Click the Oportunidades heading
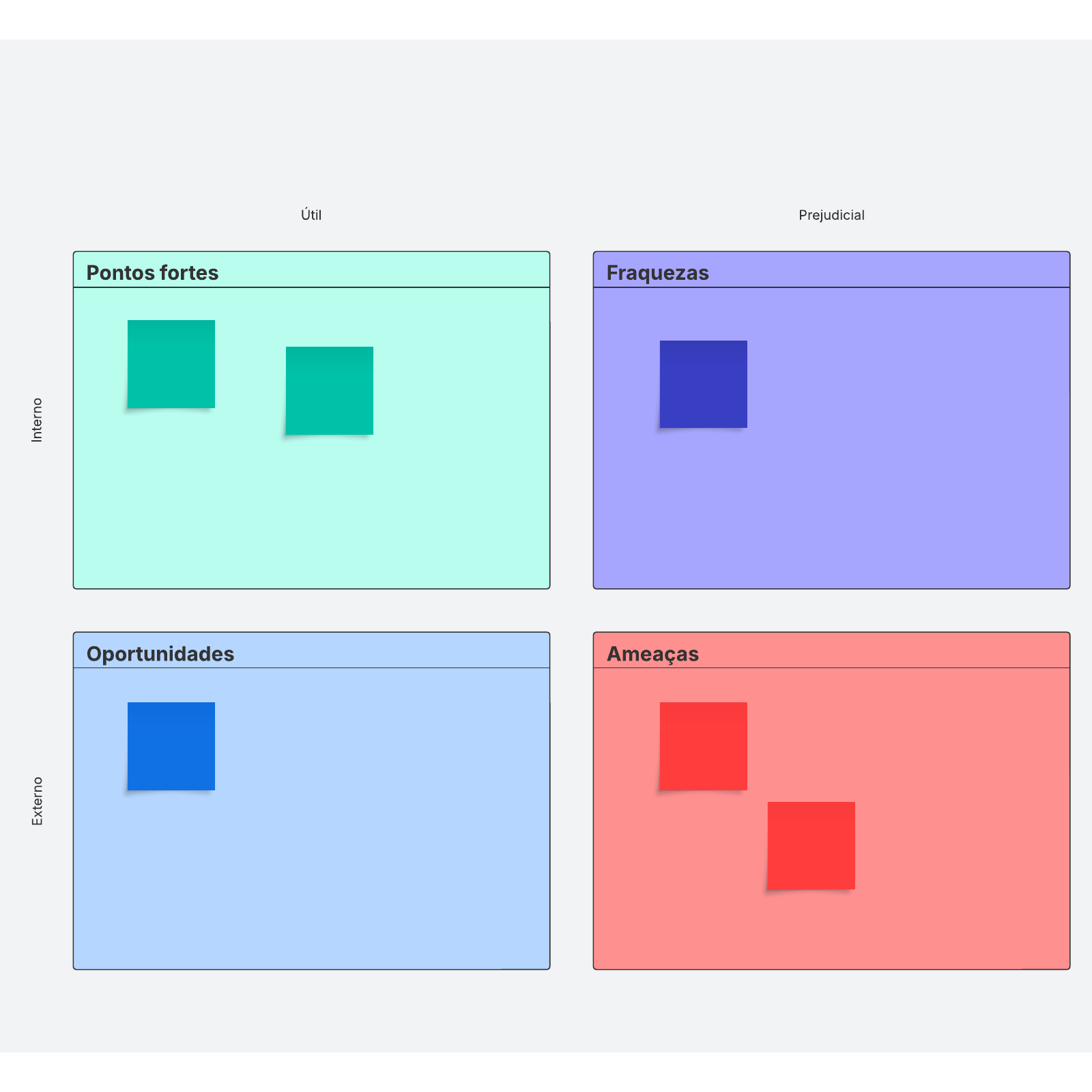Image resolution: width=1092 pixels, height=1092 pixels. point(160,654)
